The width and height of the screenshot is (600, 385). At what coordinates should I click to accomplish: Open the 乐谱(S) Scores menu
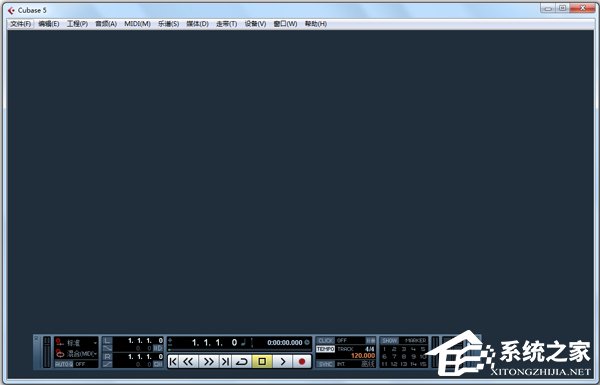168,24
